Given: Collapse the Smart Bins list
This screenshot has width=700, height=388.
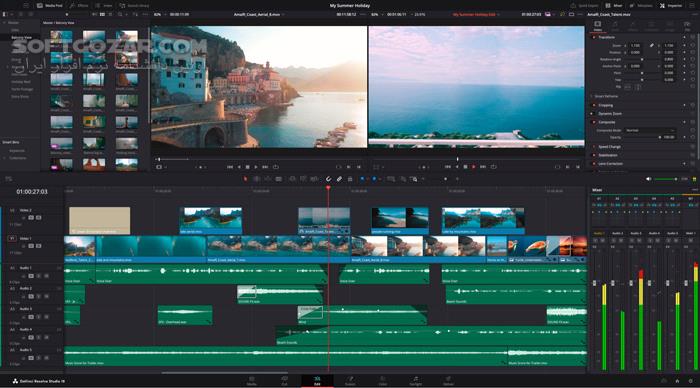Looking at the screenshot, I should (11, 142).
